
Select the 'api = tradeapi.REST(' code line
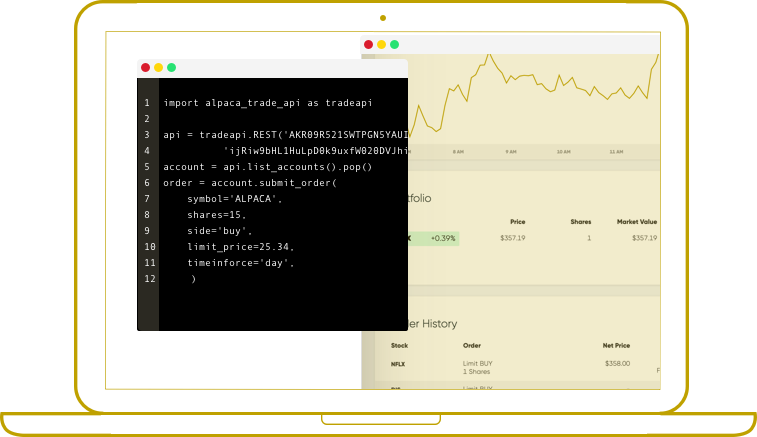[286, 135]
